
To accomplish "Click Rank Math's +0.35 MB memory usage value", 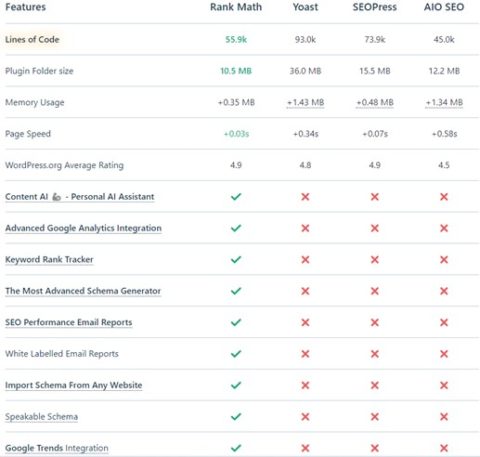I will tap(236, 102).
